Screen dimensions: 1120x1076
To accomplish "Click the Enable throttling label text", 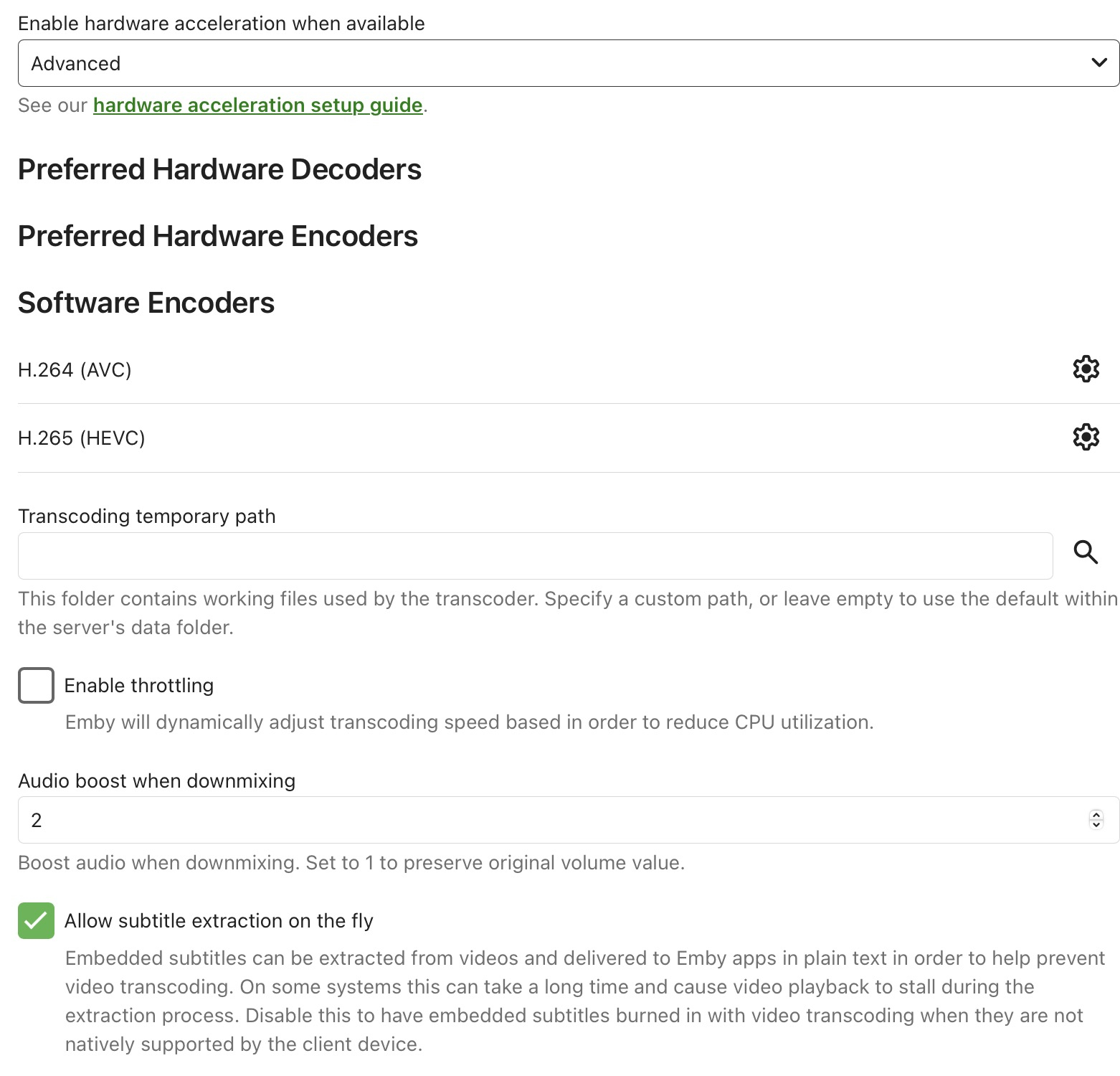I will tap(139, 686).
